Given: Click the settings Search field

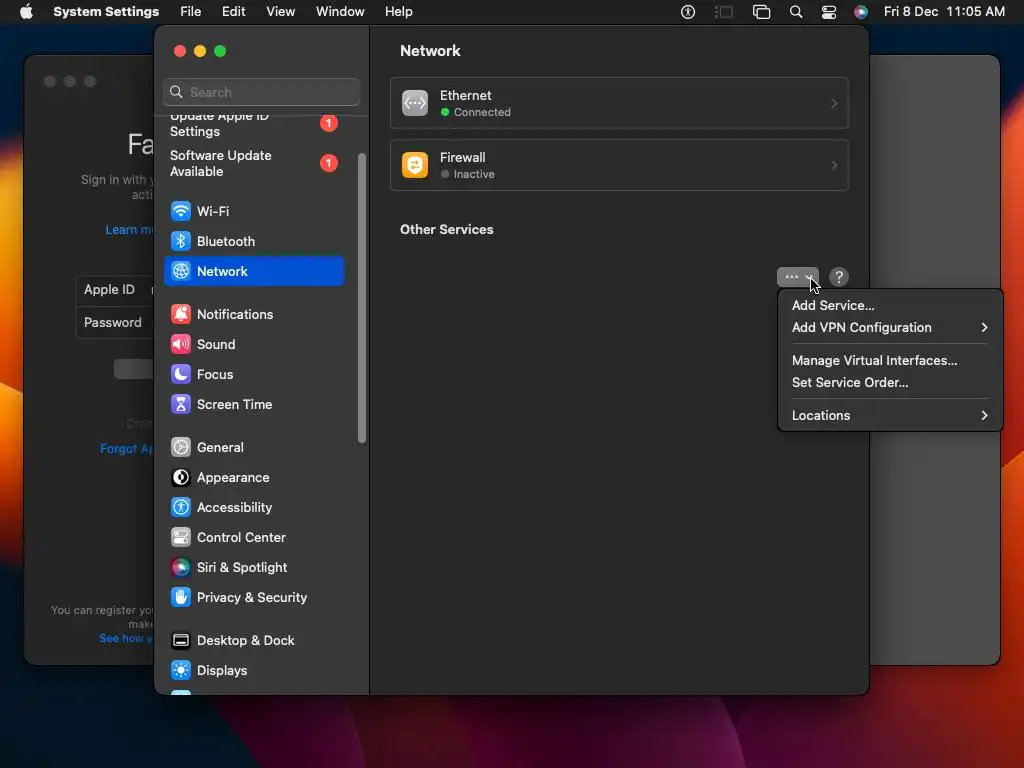Looking at the screenshot, I should tap(261, 92).
